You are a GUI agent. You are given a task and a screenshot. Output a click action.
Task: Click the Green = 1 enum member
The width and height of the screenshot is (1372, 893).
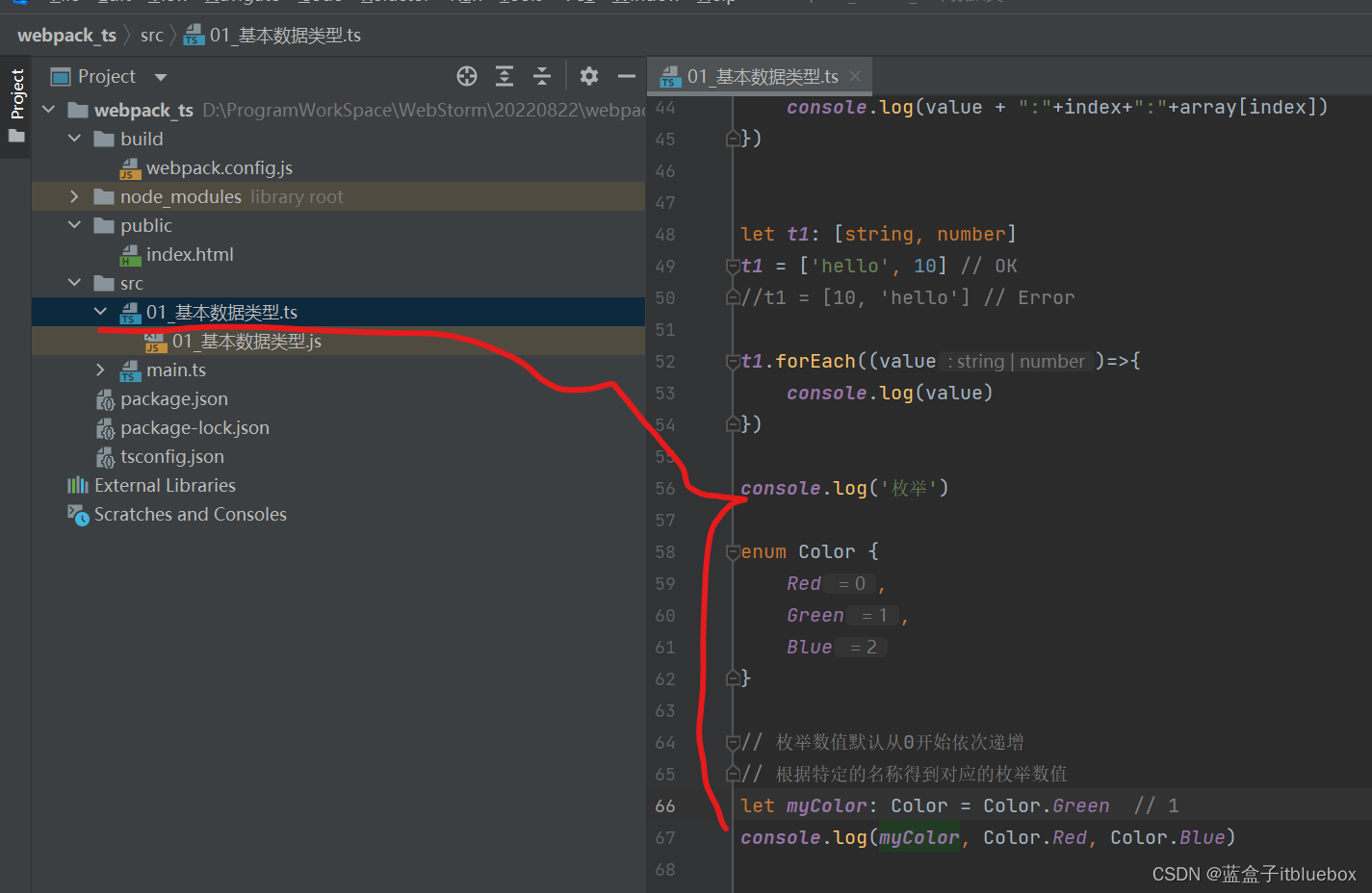click(x=842, y=616)
